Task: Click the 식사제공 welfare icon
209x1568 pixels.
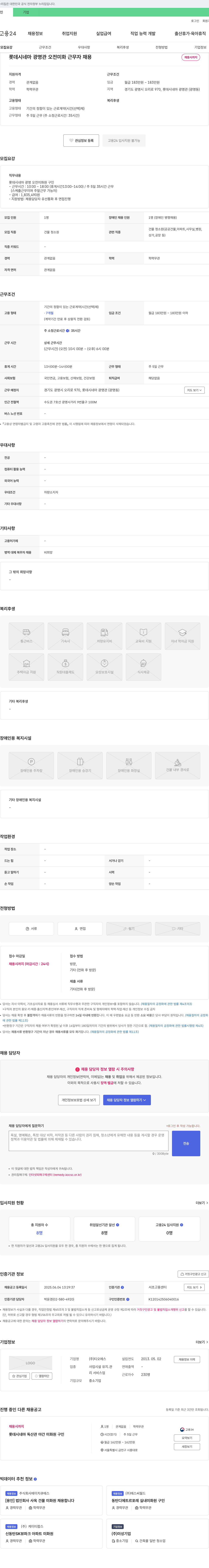Action: pyautogui.click(x=143, y=667)
